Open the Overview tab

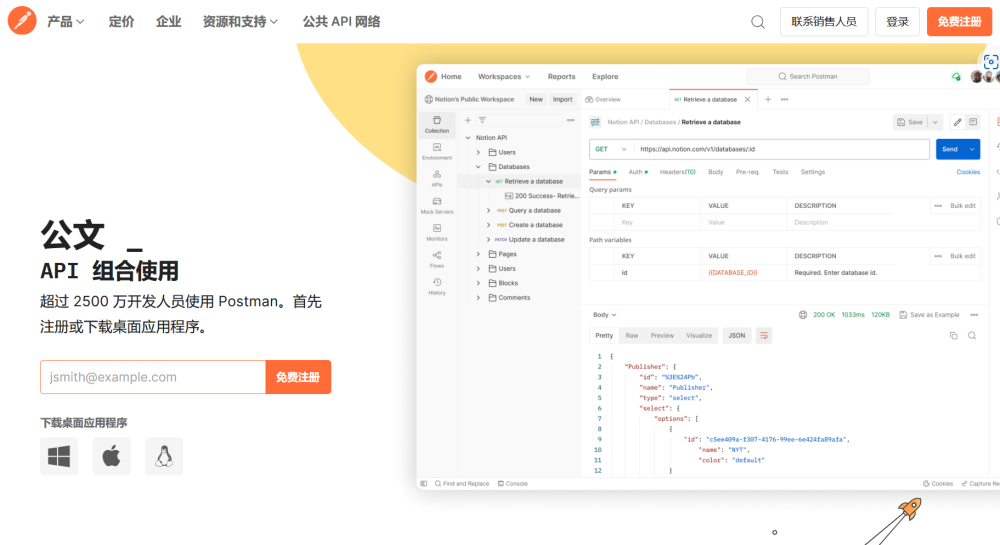click(x=603, y=99)
